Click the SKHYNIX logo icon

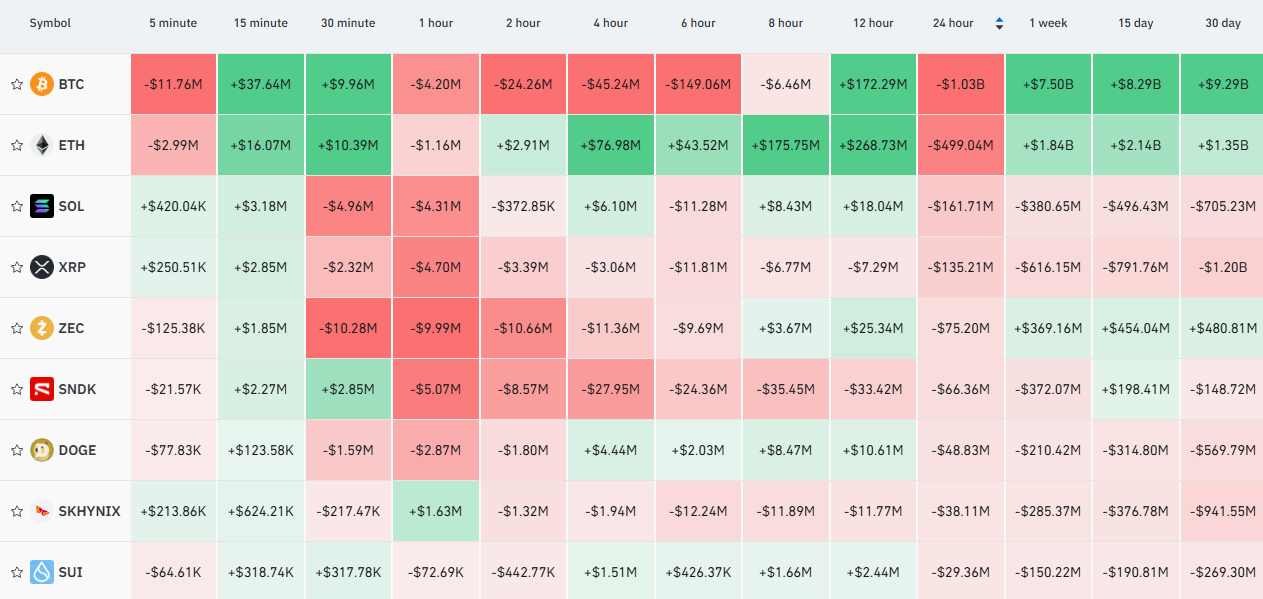pyautogui.click(x=42, y=511)
